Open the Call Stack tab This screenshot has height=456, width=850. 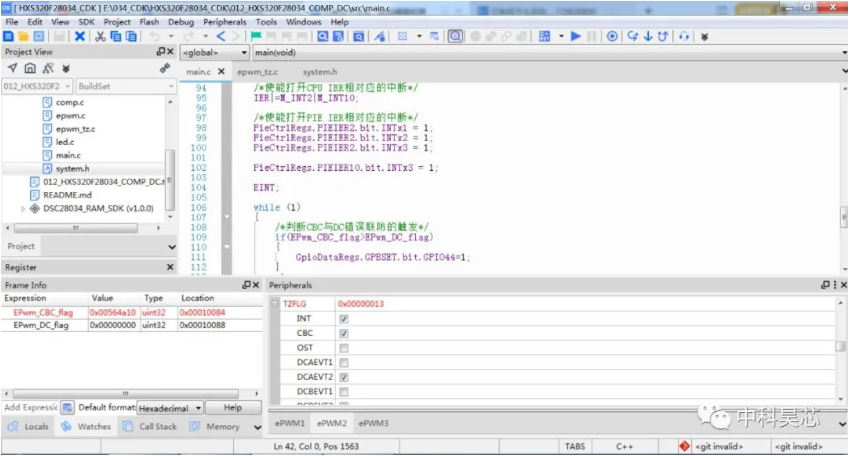(150, 427)
